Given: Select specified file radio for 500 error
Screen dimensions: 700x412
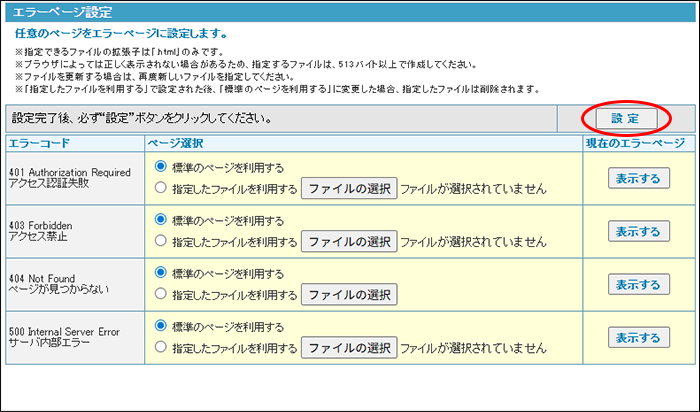Looking at the screenshot, I should tap(161, 347).
